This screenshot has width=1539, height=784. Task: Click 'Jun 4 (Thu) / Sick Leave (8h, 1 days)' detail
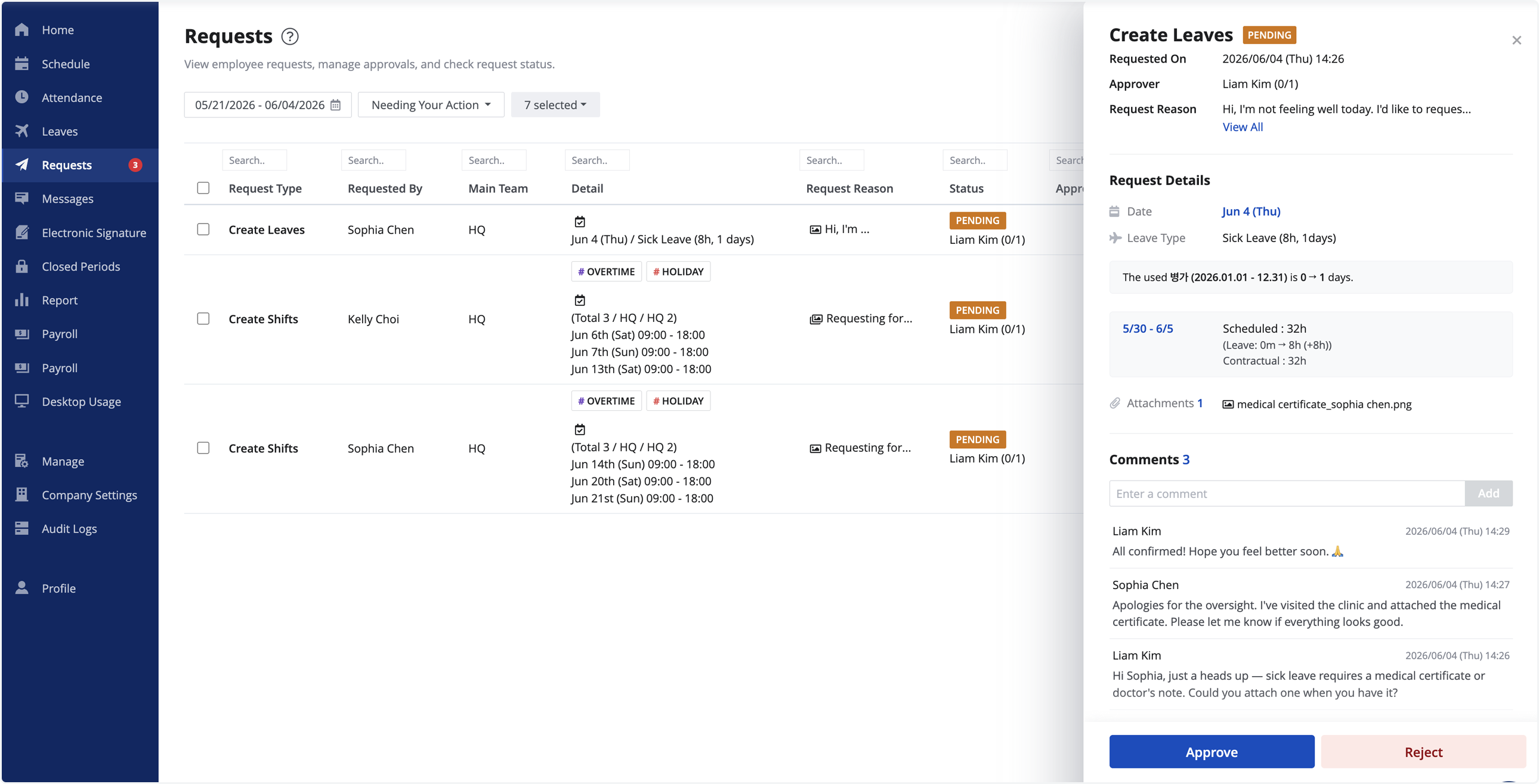(663, 240)
